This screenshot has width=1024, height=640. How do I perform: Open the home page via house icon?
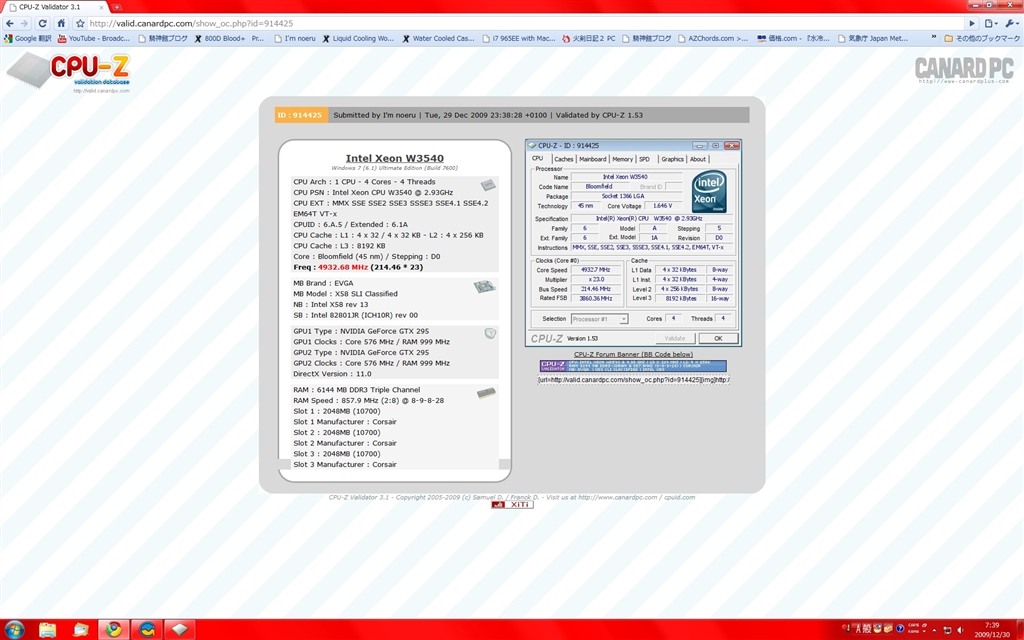click(61, 24)
